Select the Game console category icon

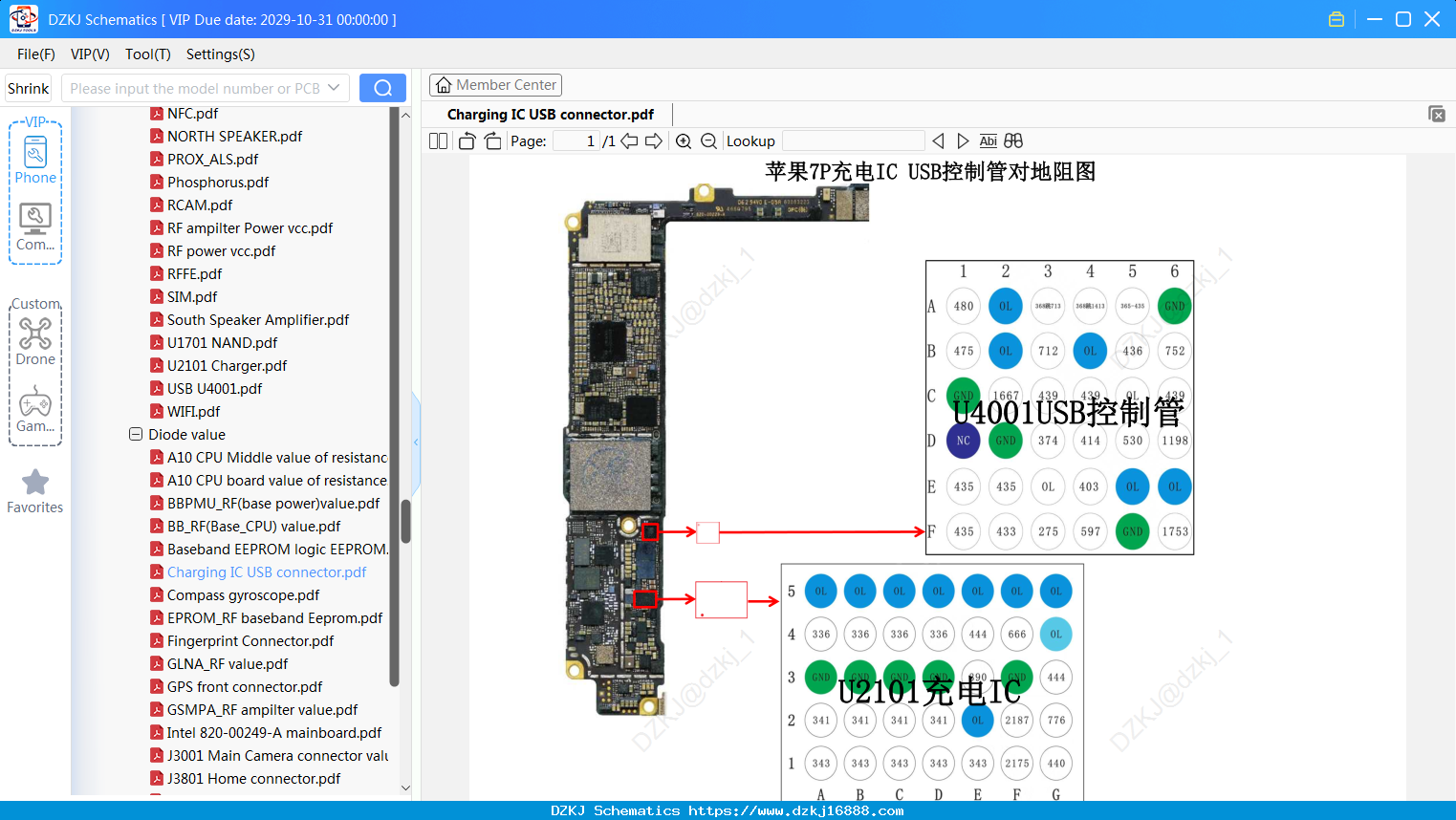35,408
